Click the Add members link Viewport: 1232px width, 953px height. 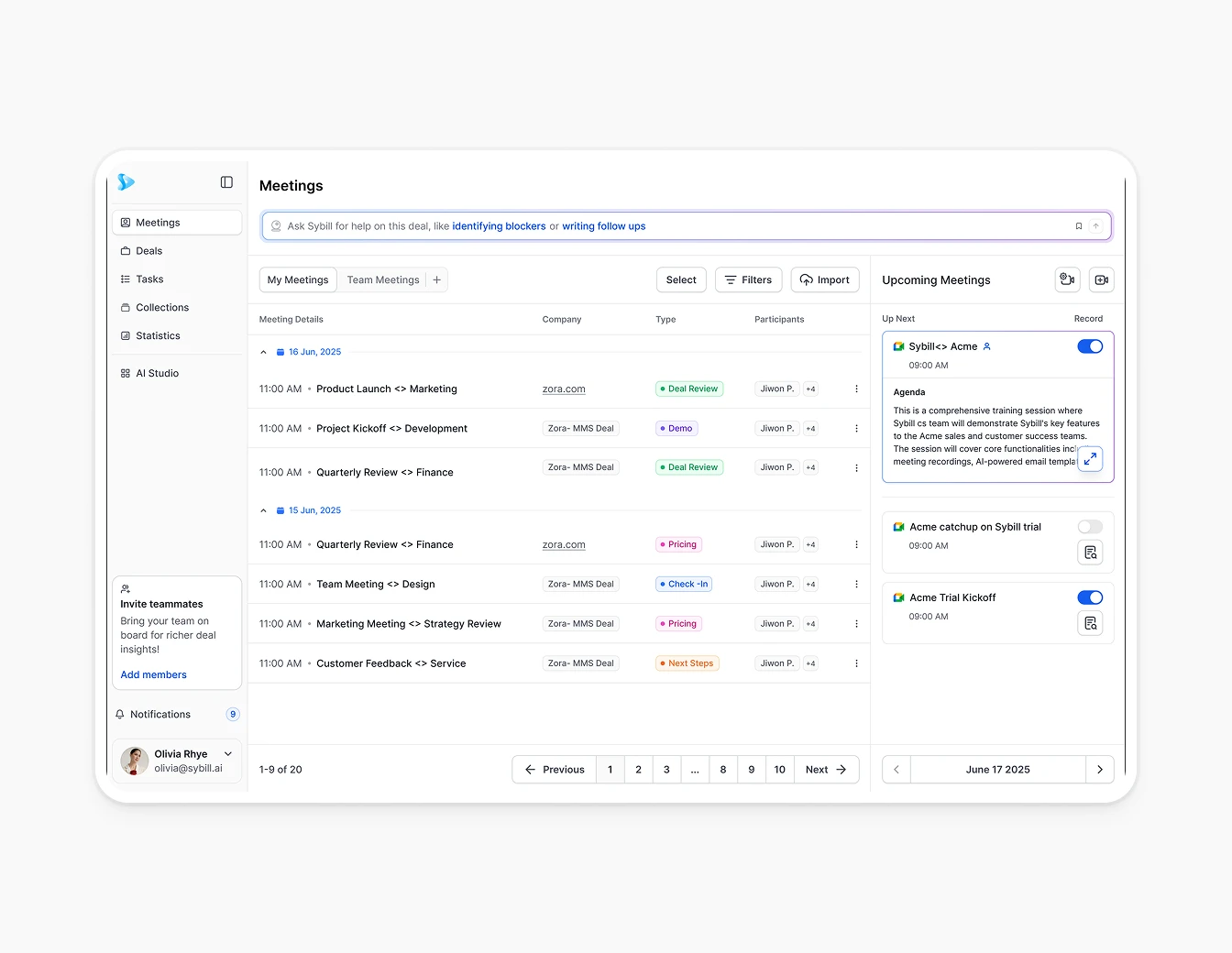(x=153, y=674)
